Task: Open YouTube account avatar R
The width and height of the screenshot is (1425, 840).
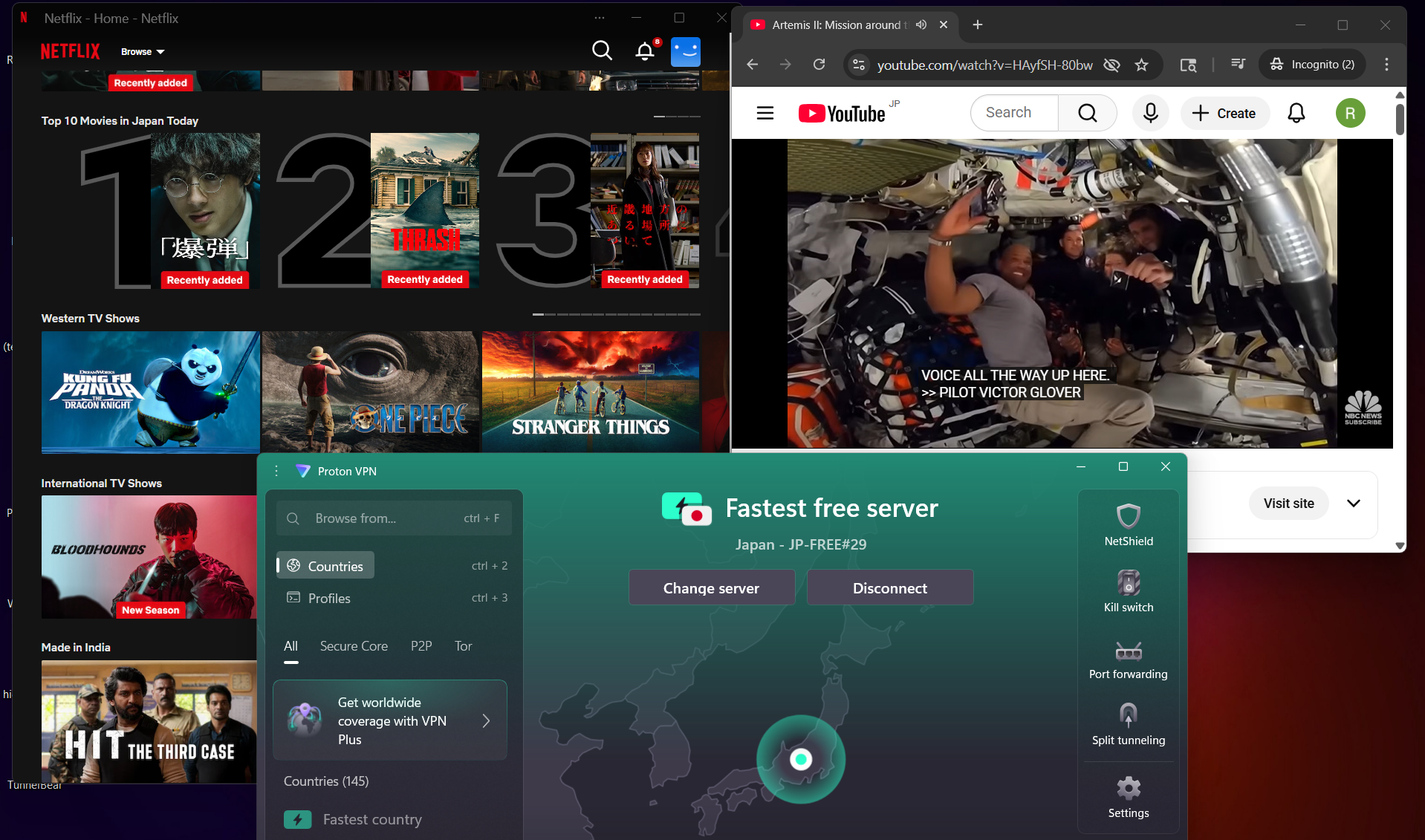Action: (x=1351, y=113)
